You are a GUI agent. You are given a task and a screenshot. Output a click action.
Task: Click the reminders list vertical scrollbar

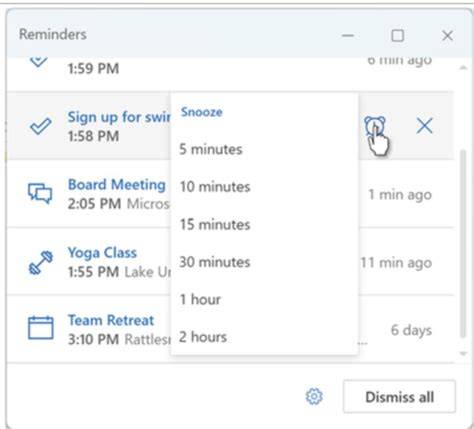463,244
